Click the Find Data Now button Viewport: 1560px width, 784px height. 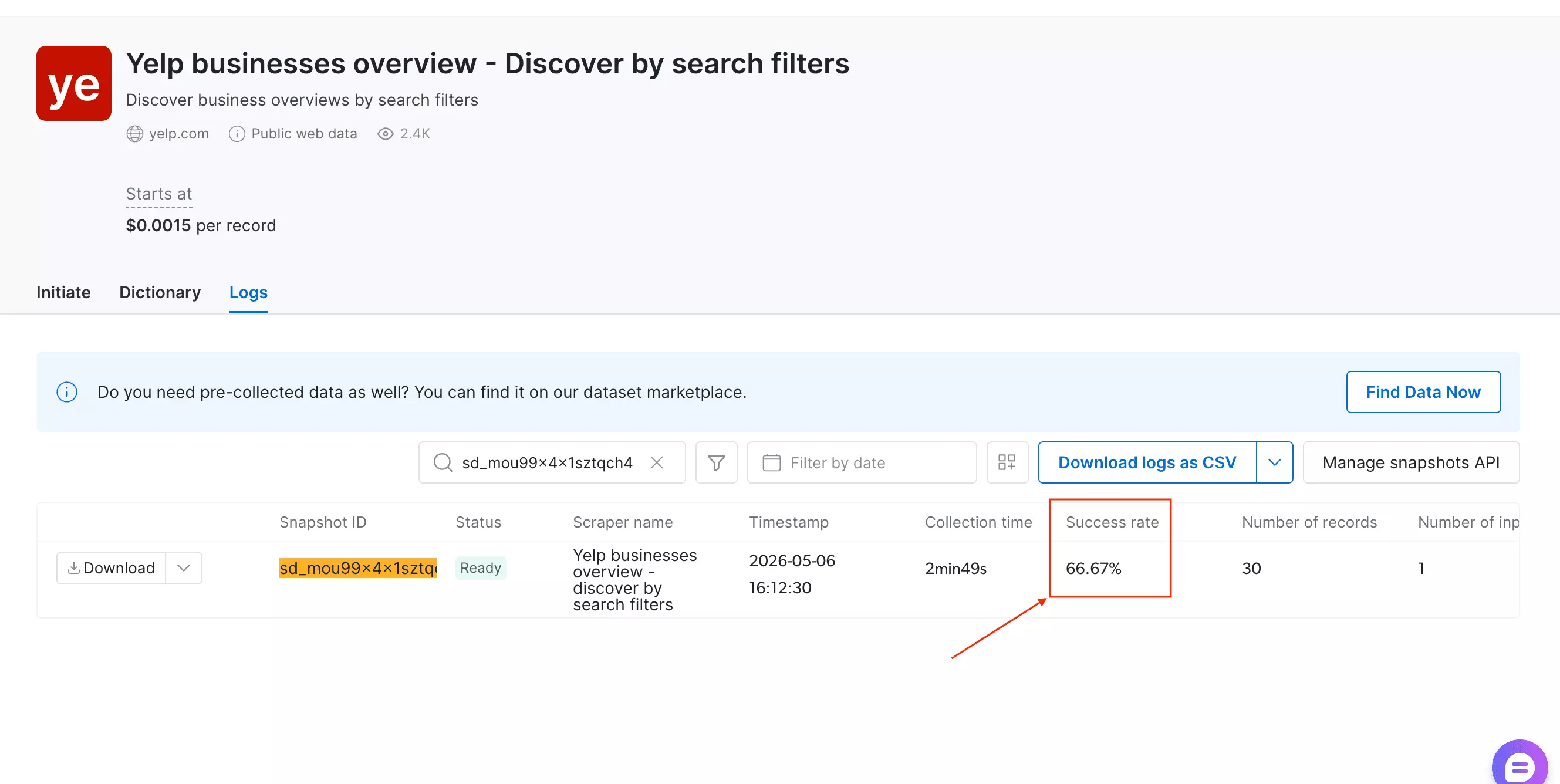click(1423, 391)
